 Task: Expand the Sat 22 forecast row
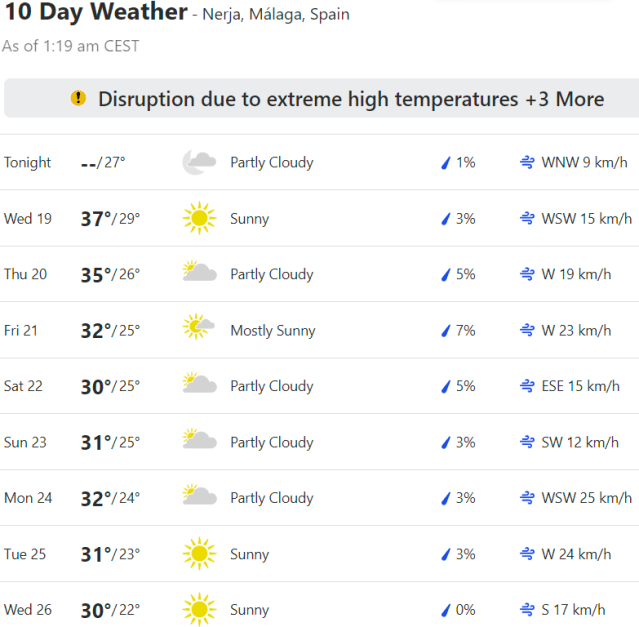pyautogui.click(x=320, y=386)
